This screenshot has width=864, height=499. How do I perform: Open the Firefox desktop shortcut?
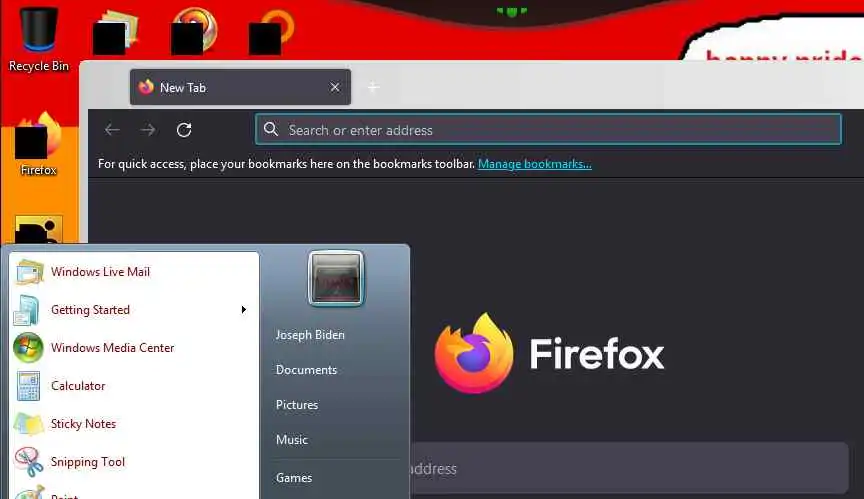(x=38, y=143)
